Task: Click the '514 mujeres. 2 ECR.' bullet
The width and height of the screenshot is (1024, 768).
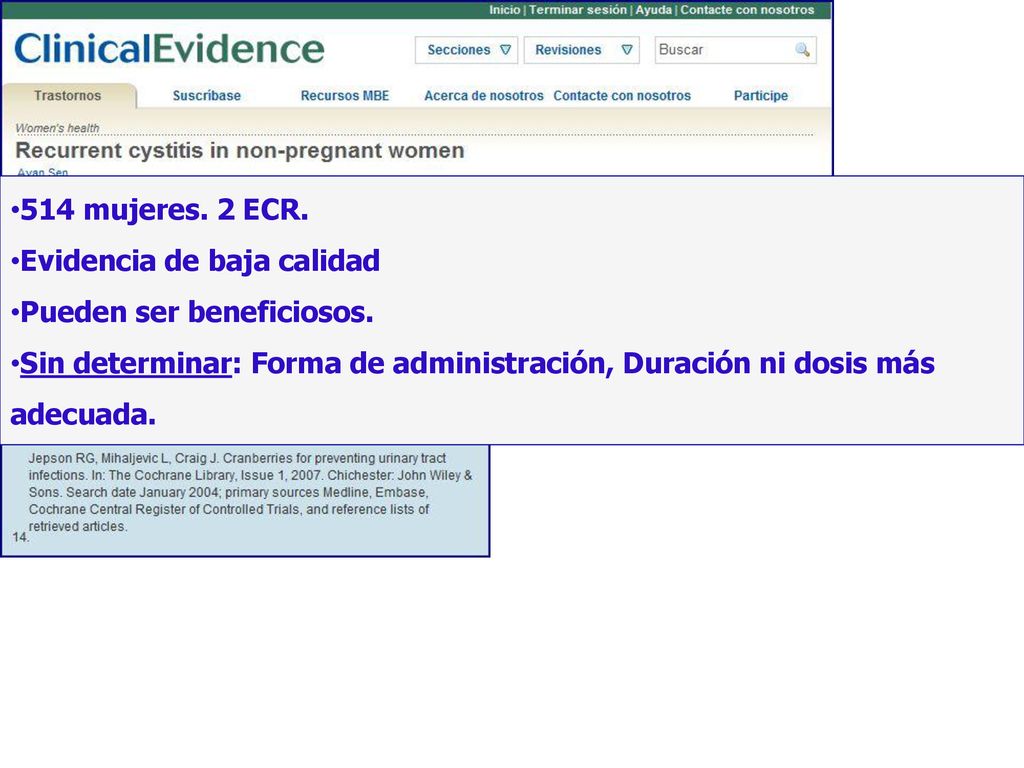Action: pyautogui.click(x=159, y=210)
